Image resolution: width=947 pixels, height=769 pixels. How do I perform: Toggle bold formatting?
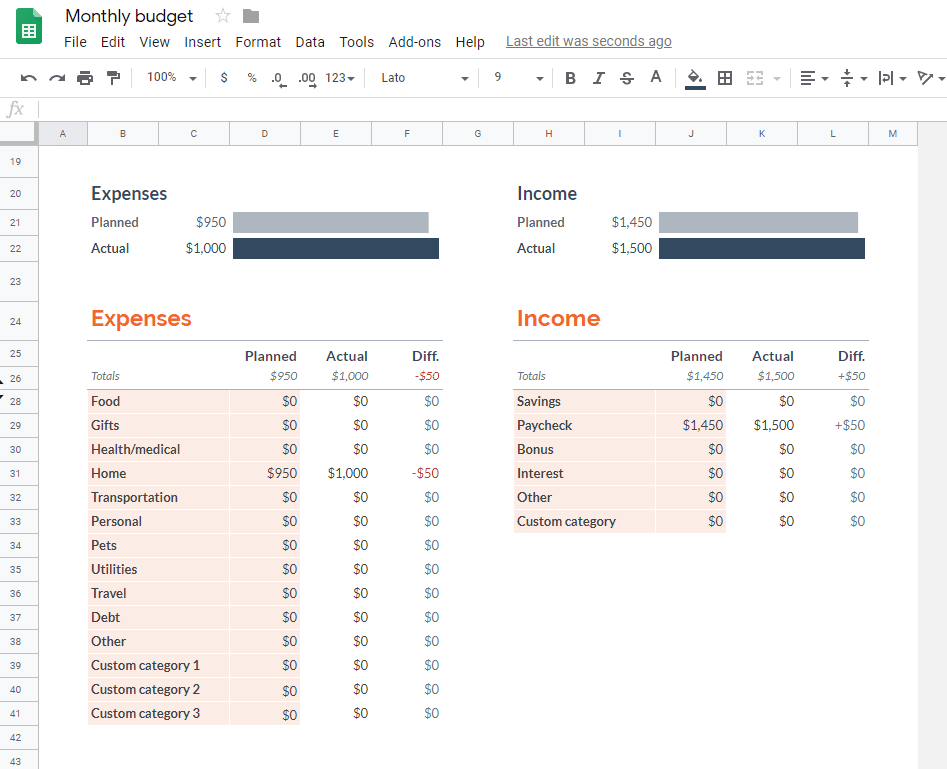click(570, 78)
